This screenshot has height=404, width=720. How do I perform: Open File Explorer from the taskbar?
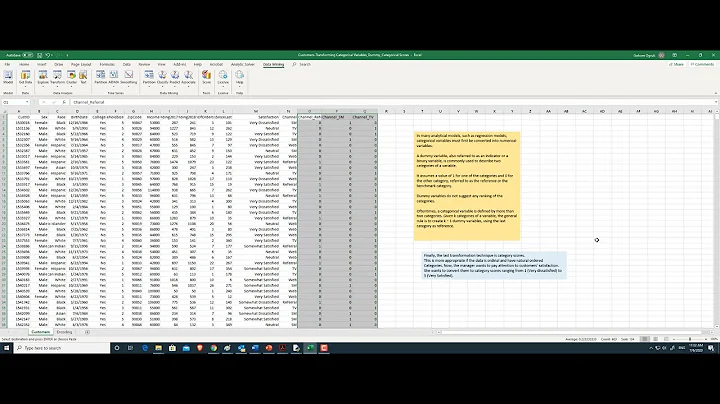tap(158, 348)
